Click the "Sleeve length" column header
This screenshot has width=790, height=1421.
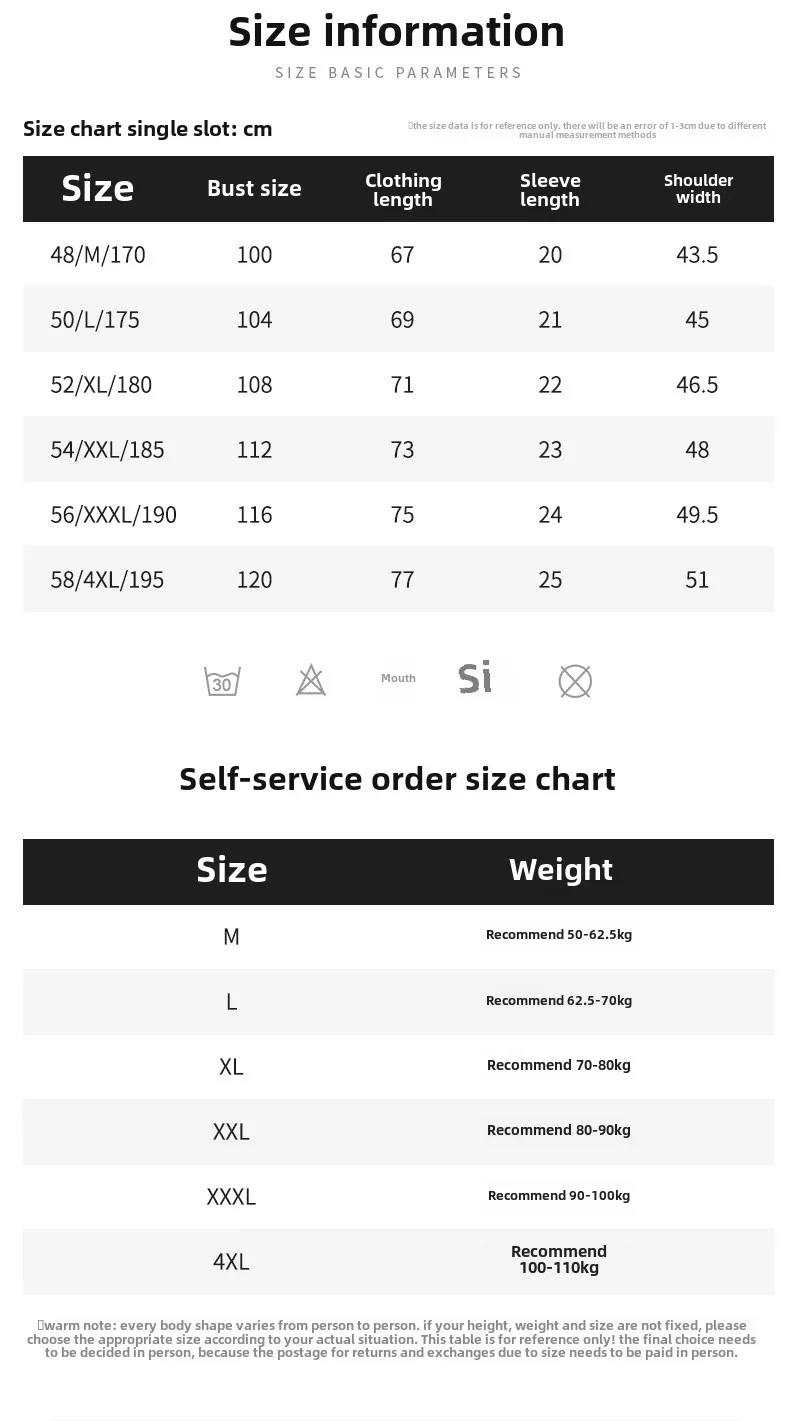point(550,189)
